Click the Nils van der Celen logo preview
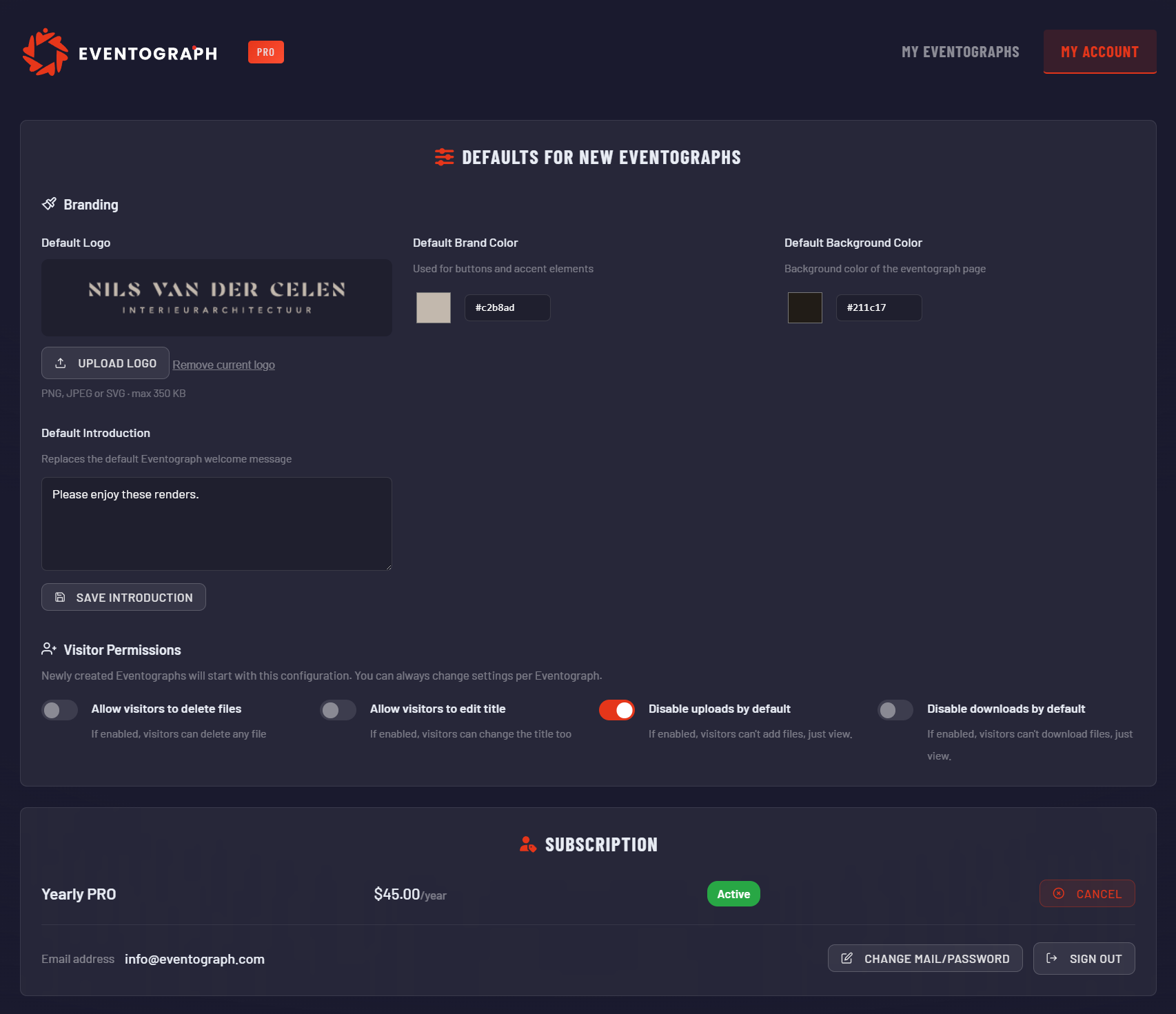The width and height of the screenshot is (1176, 1014). coord(216,298)
